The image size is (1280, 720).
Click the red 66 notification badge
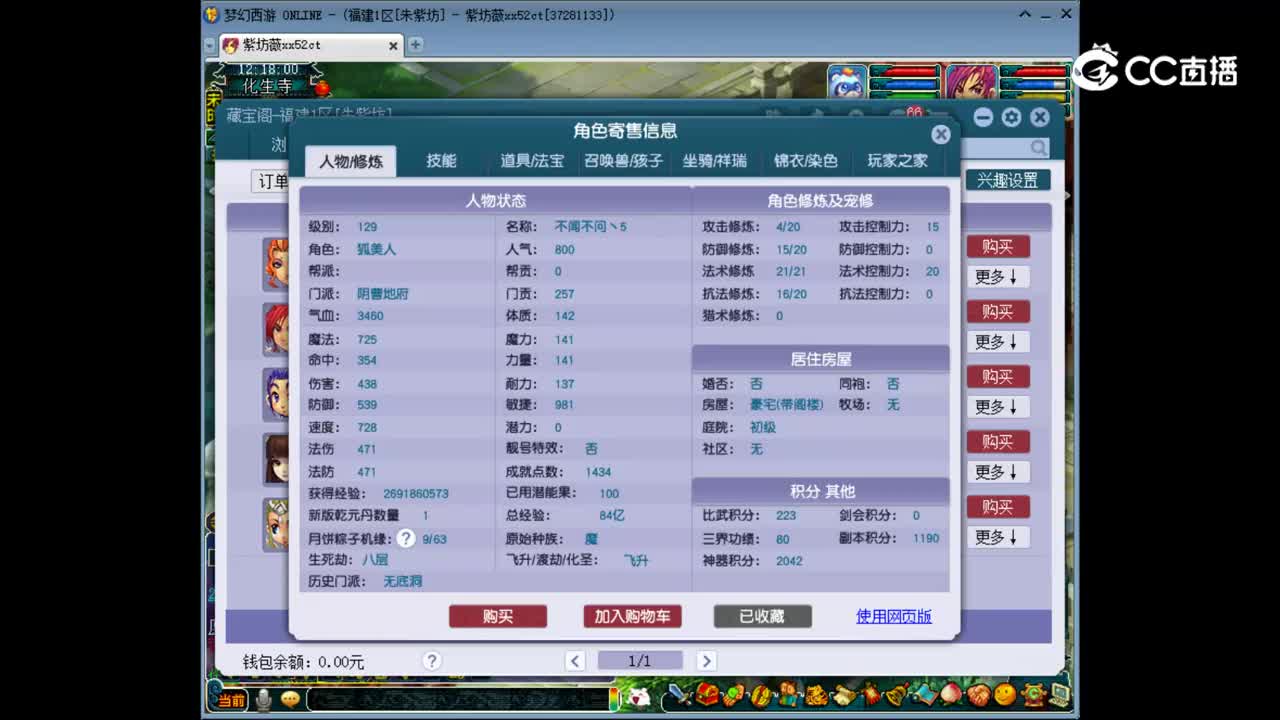[913, 113]
